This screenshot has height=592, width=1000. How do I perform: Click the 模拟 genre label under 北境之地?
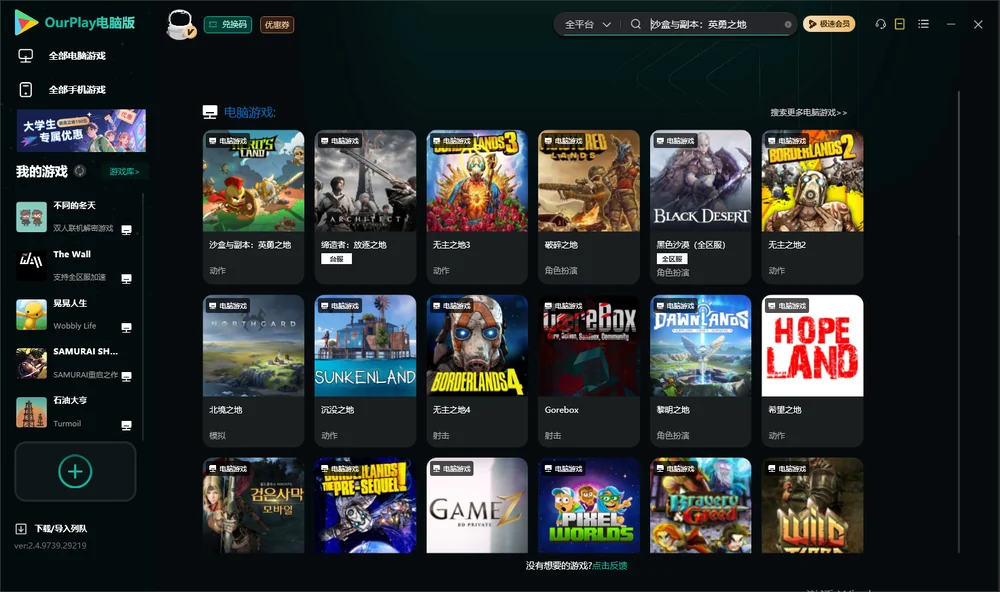[x=217, y=435]
